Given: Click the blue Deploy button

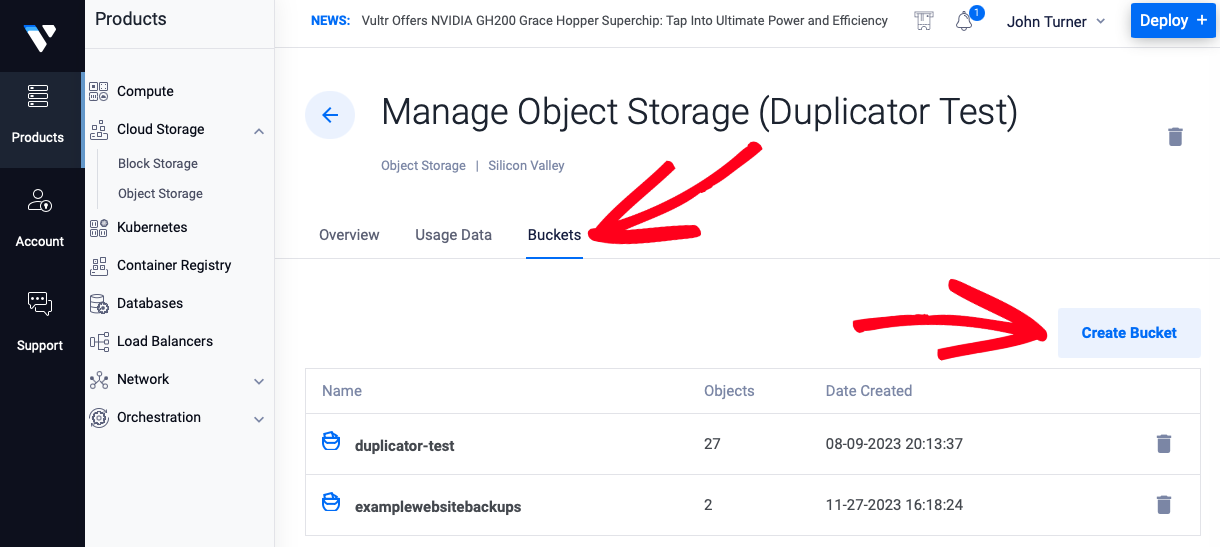Looking at the screenshot, I should pyautogui.click(x=1173, y=20).
